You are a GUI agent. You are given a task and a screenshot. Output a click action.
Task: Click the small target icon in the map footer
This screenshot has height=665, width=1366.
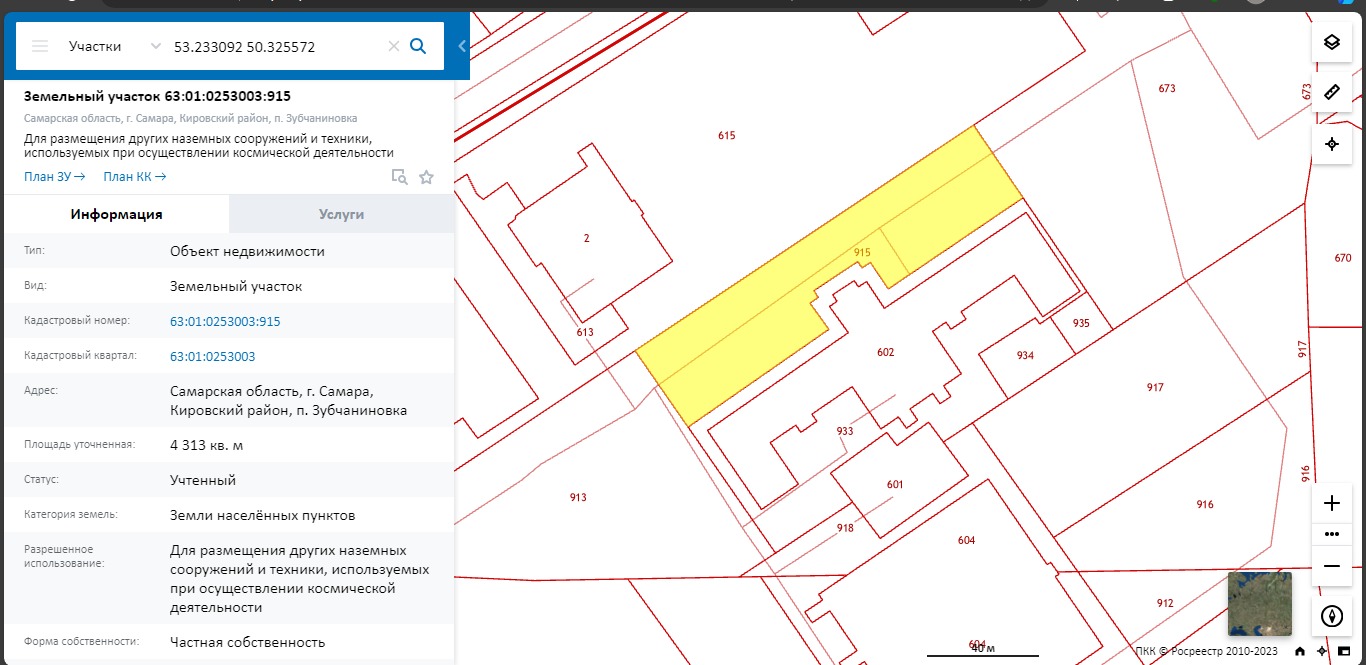[1322, 651]
